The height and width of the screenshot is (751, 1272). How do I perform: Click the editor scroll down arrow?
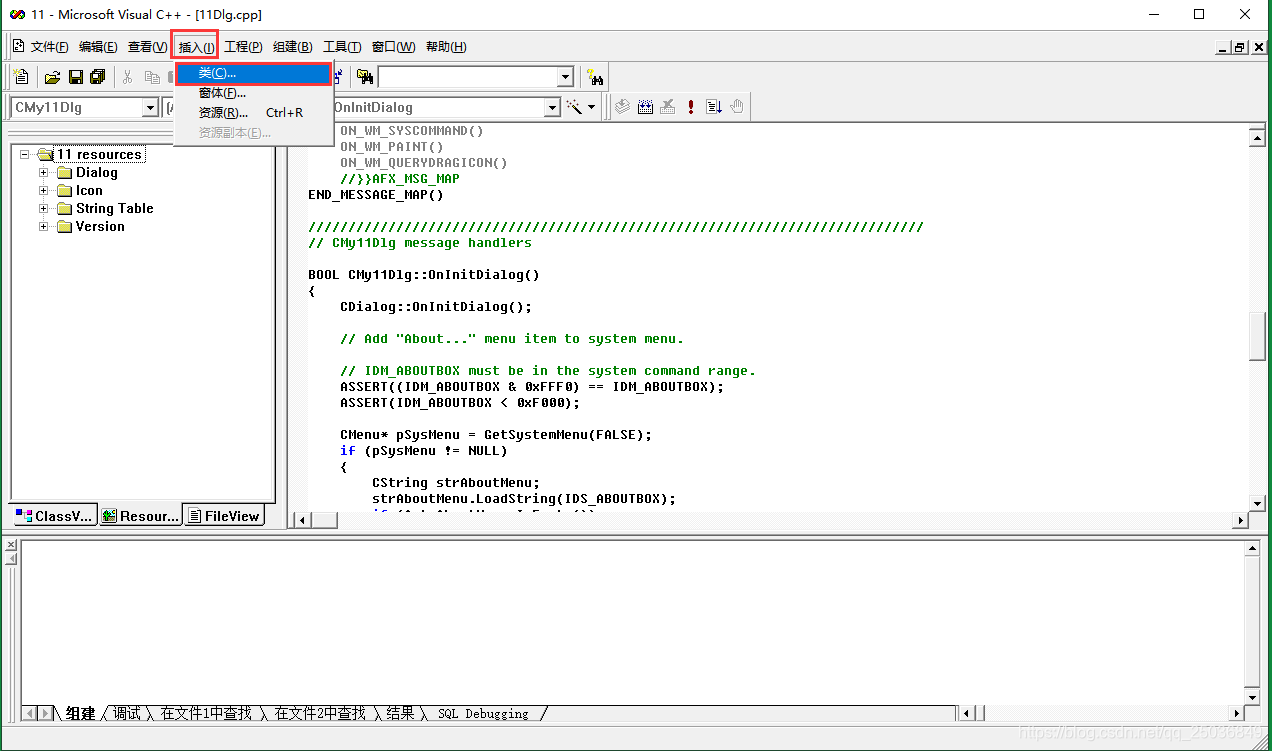pos(1258,503)
